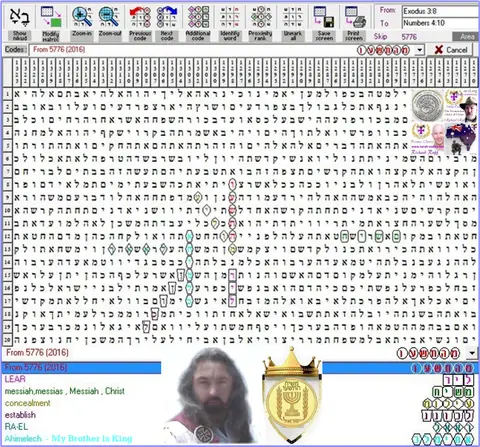Click the Zoom-in magnifier icon
The width and height of the screenshot is (480, 447).
click(x=82, y=17)
